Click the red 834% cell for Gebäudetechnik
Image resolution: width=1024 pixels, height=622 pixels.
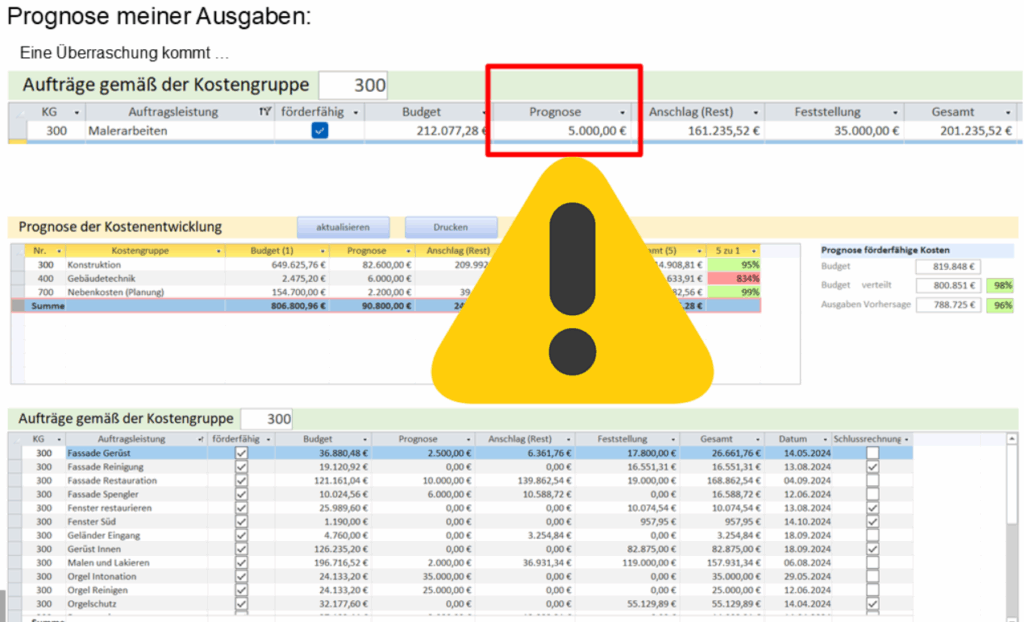point(733,278)
